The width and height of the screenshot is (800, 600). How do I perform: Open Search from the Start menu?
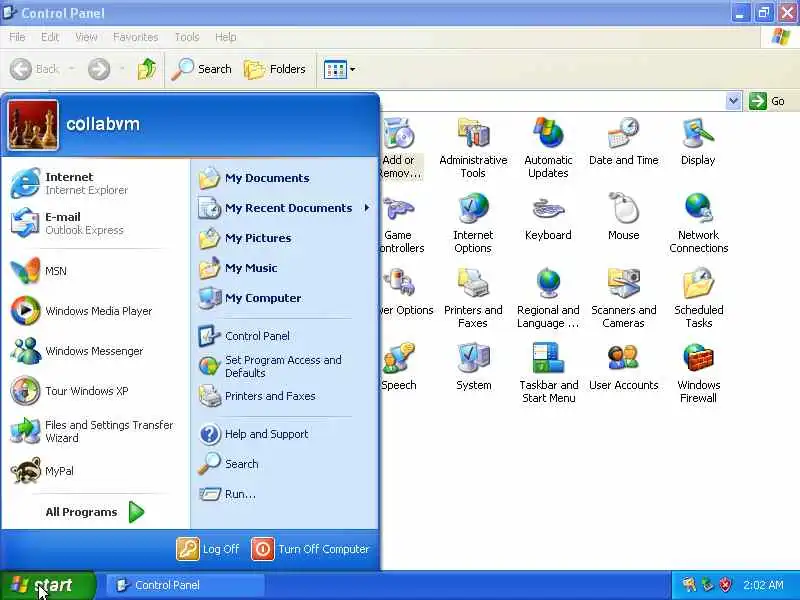tap(284, 464)
